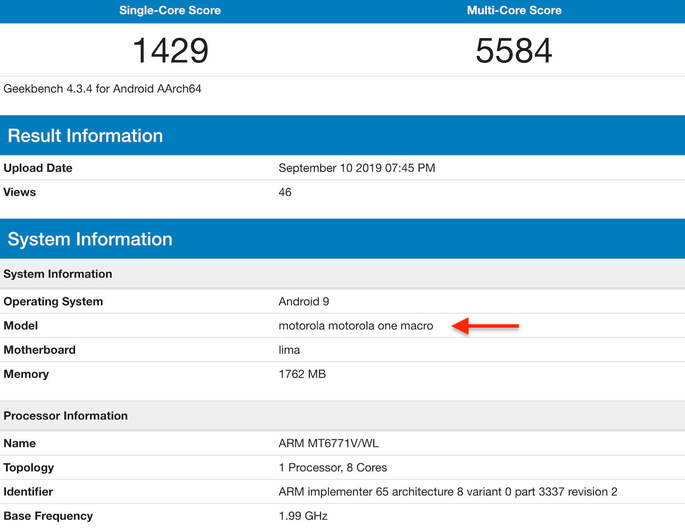
Task: Click the Base Frequency label
Action: 48,516
